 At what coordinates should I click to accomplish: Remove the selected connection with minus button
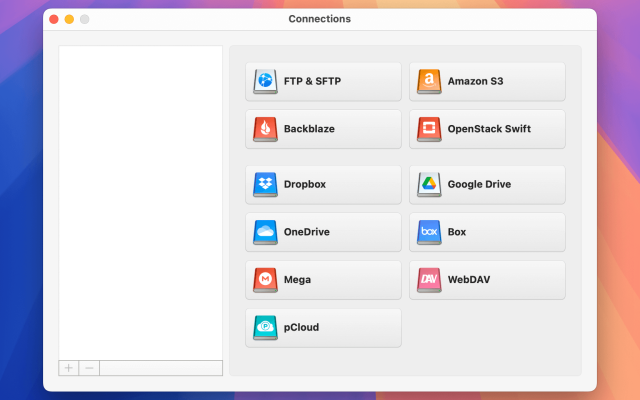click(89, 368)
